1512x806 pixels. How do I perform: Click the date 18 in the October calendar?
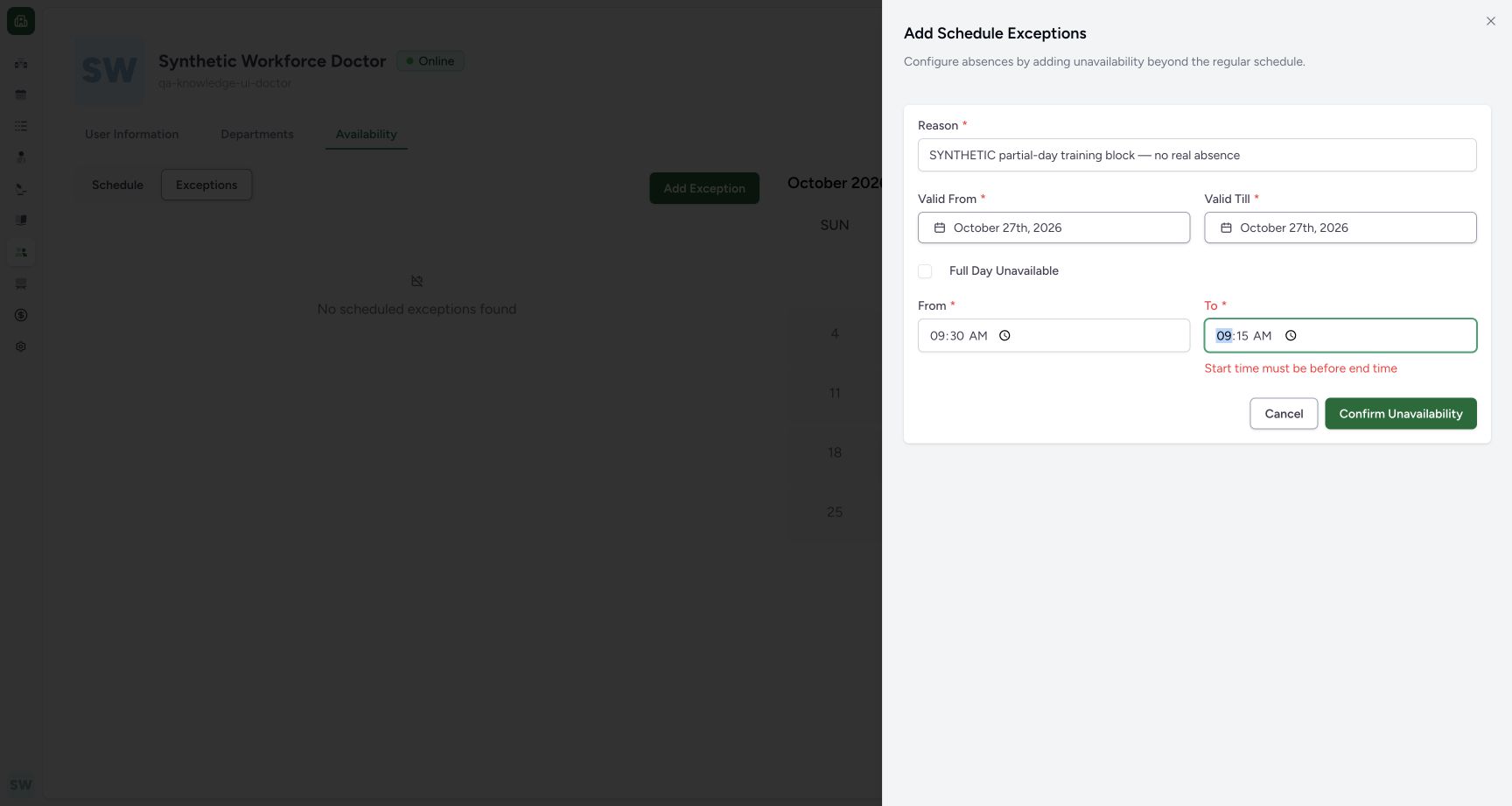coord(835,452)
